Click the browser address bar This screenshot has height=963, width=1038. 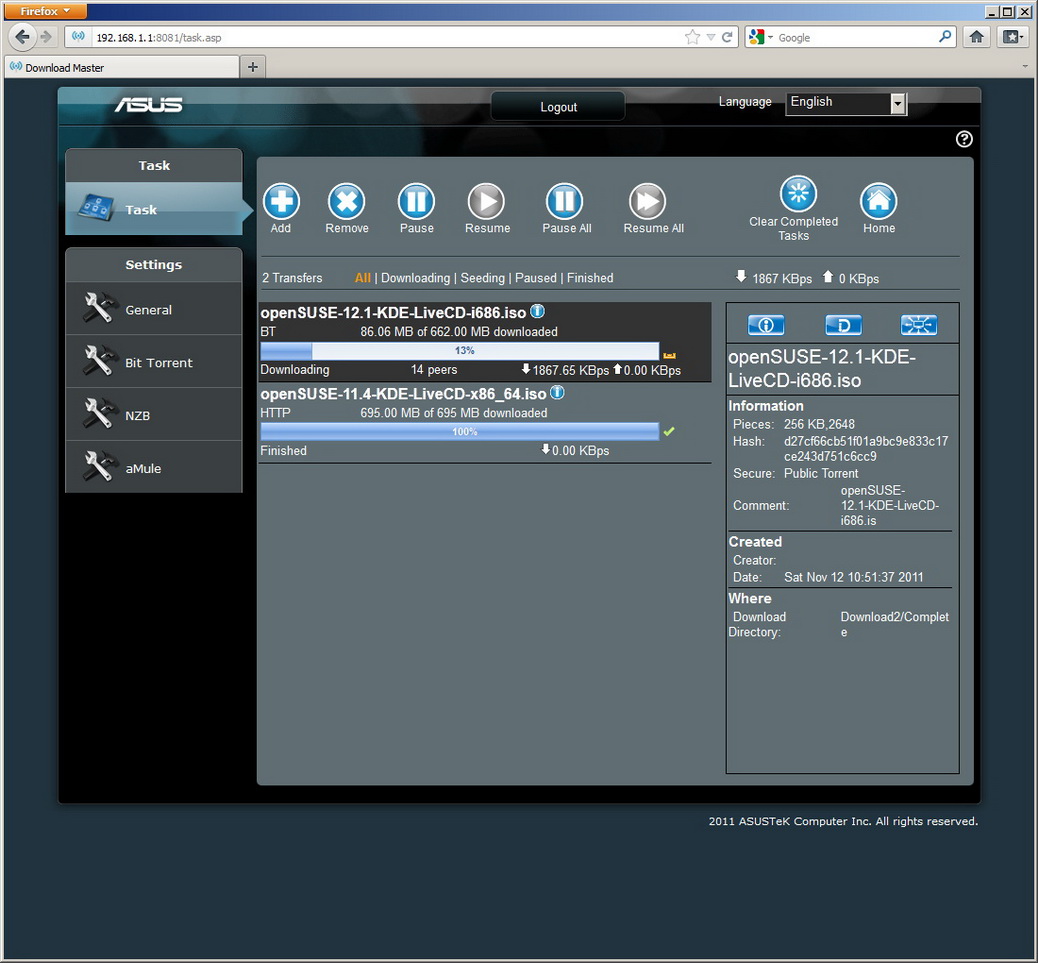380,37
